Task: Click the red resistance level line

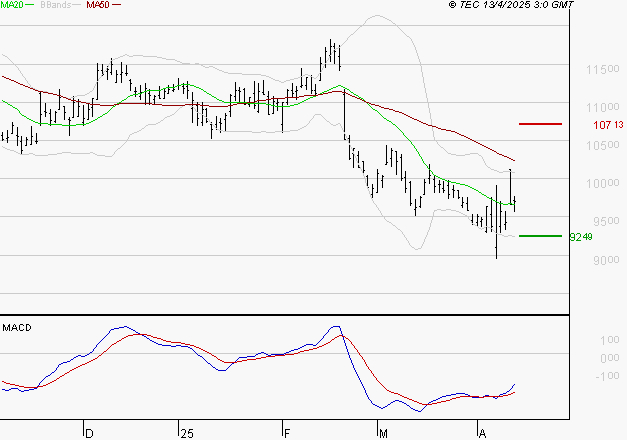Action: point(540,124)
